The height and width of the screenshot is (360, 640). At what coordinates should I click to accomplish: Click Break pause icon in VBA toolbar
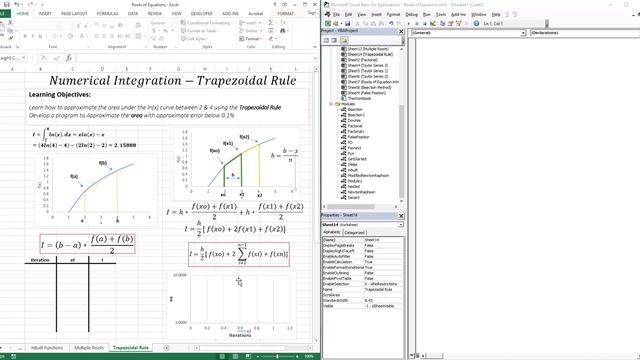click(x=417, y=24)
